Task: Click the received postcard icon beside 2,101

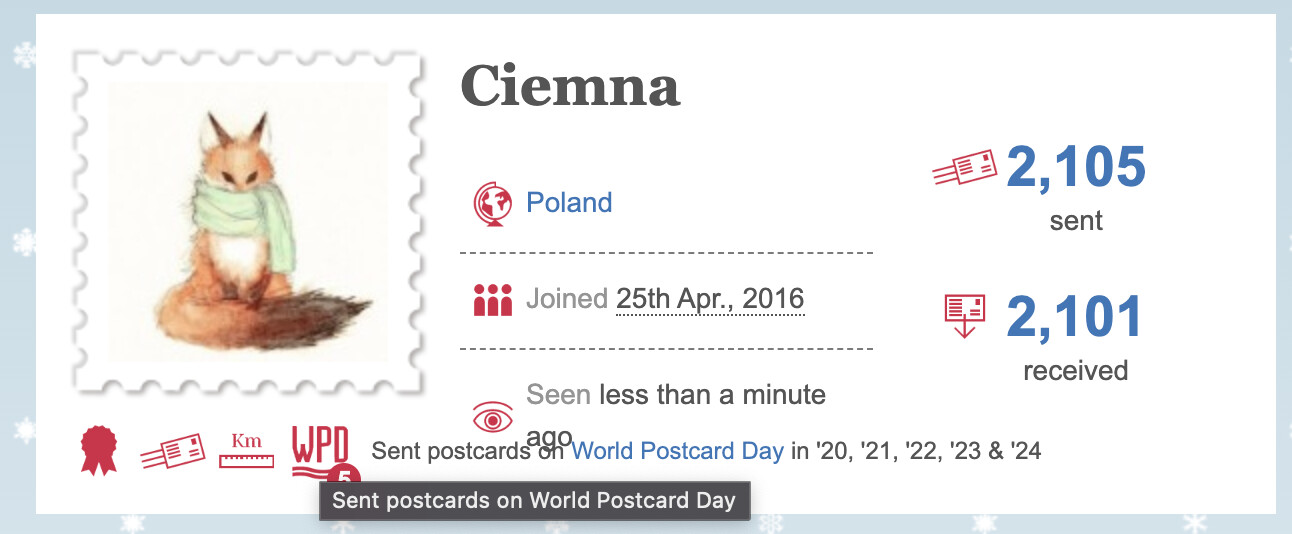Action: pyautogui.click(x=965, y=316)
